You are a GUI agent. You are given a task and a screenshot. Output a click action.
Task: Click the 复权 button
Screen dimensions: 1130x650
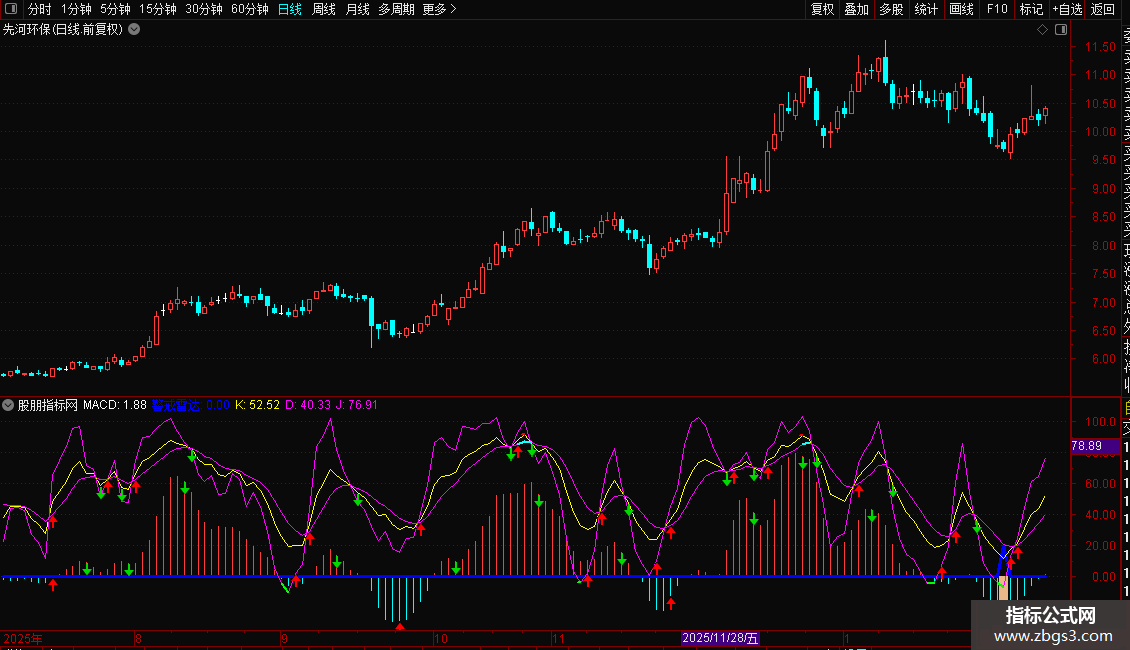[822, 9]
